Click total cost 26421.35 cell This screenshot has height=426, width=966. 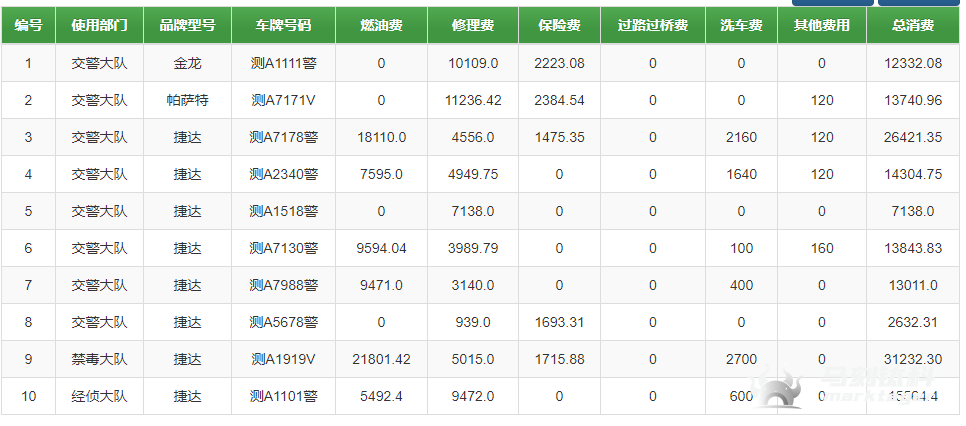click(x=913, y=137)
